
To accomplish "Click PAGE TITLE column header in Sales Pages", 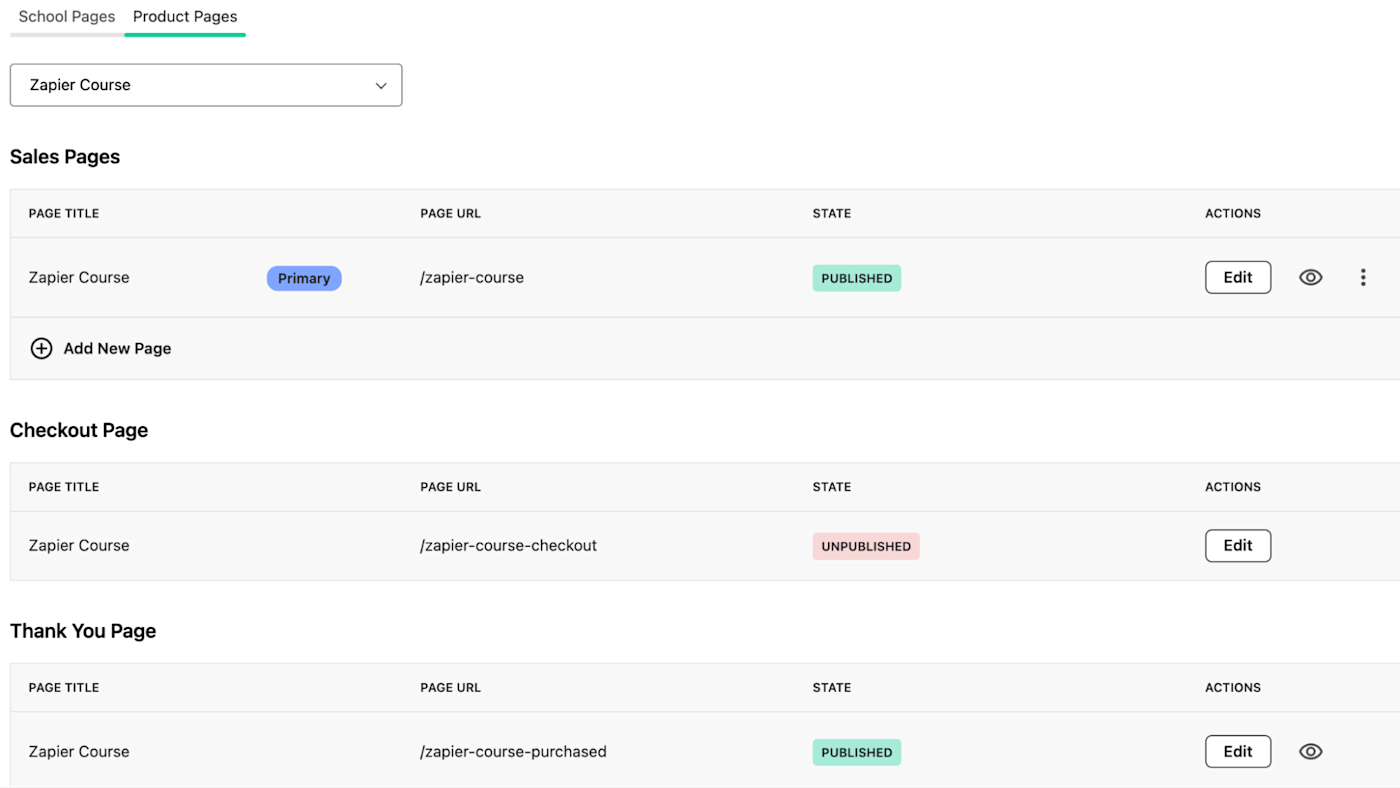I will 64,214.
